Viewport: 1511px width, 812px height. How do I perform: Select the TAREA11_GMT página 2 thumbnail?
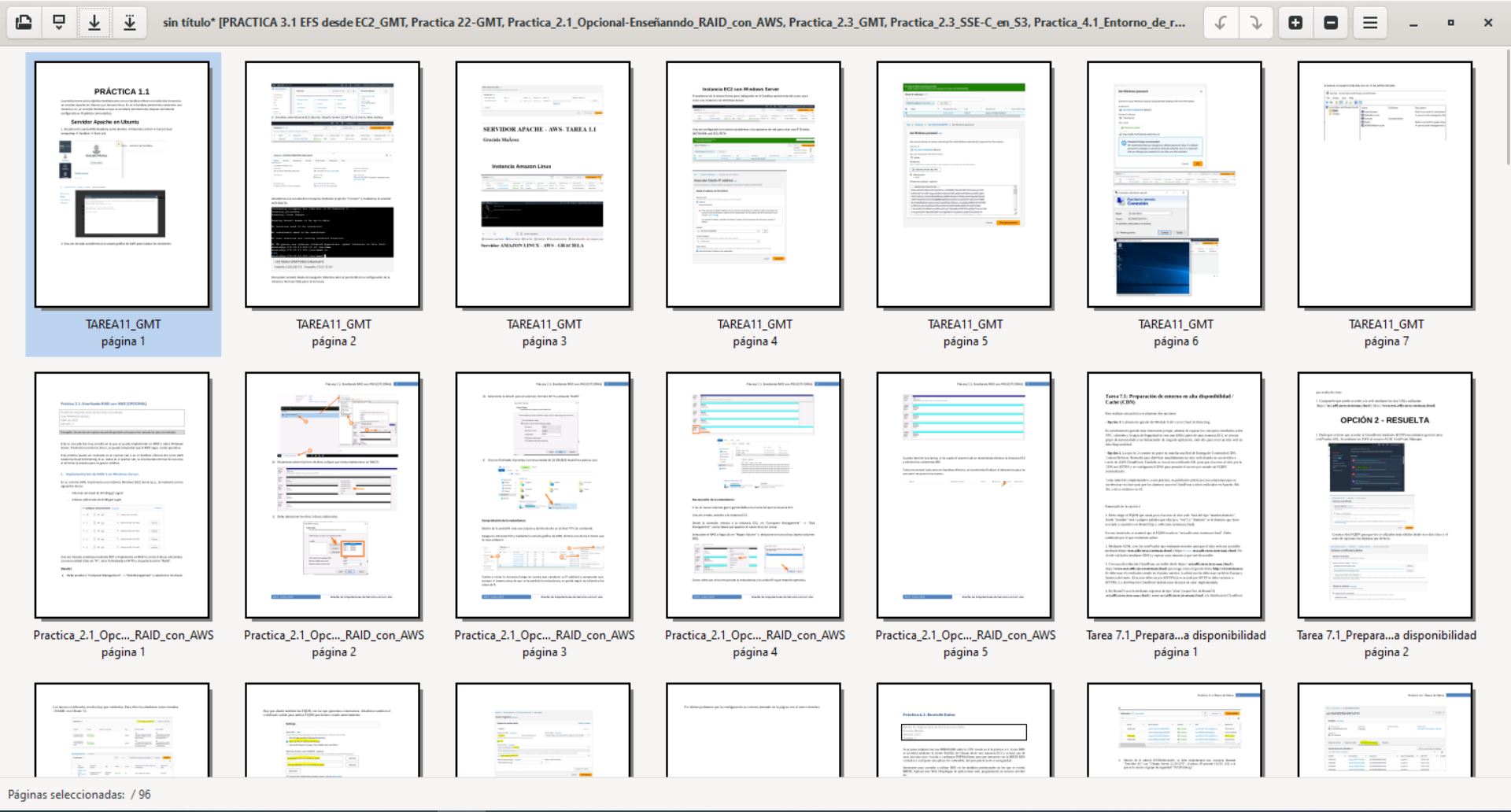pyautogui.click(x=332, y=184)
